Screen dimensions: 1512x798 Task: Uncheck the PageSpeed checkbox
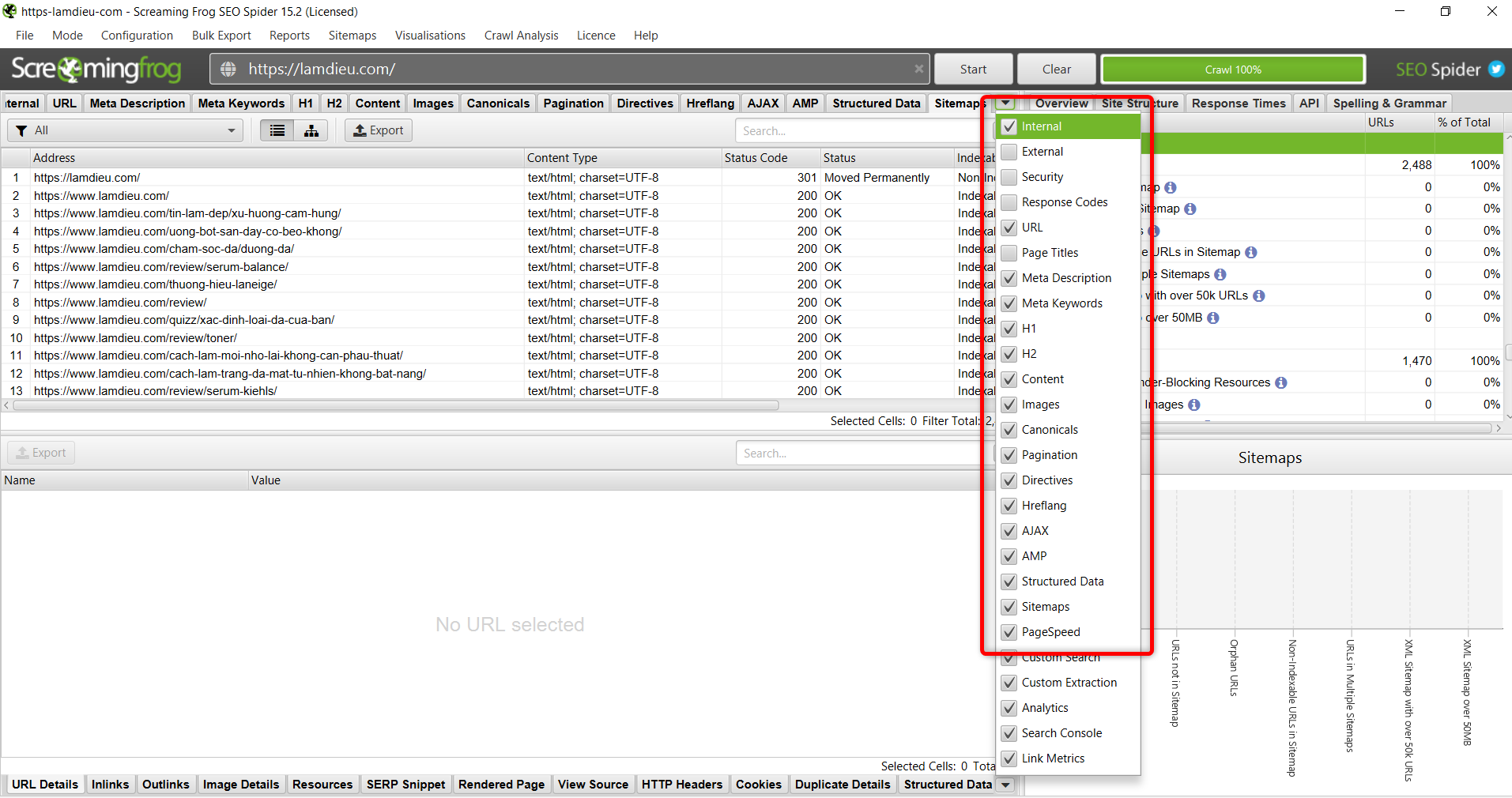click(1009, 632)
